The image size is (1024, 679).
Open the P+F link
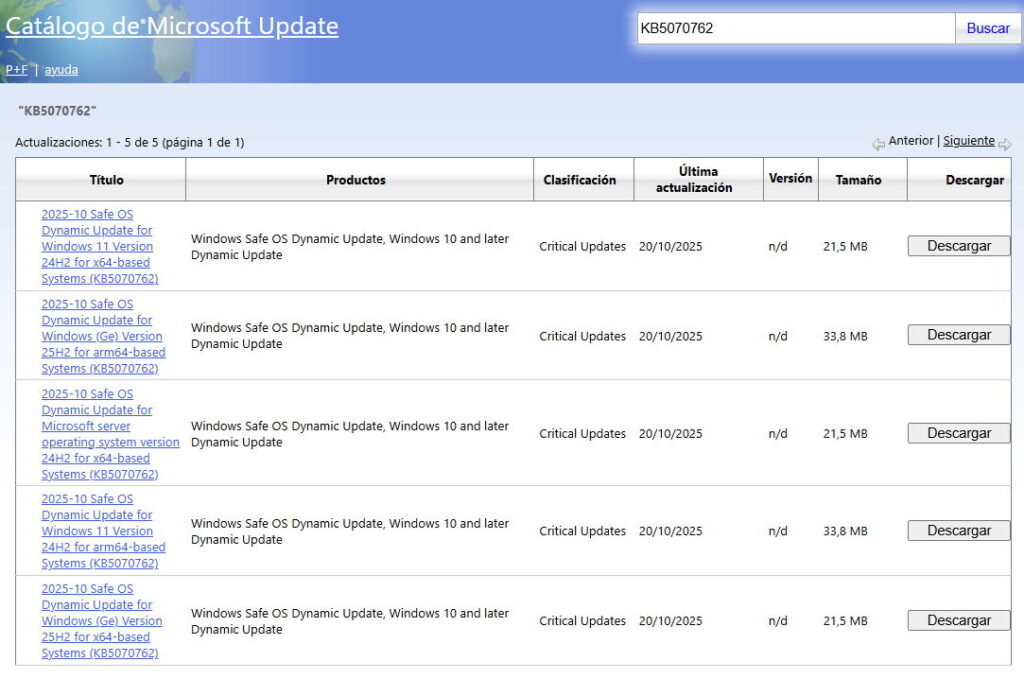(x=16, y=70)
